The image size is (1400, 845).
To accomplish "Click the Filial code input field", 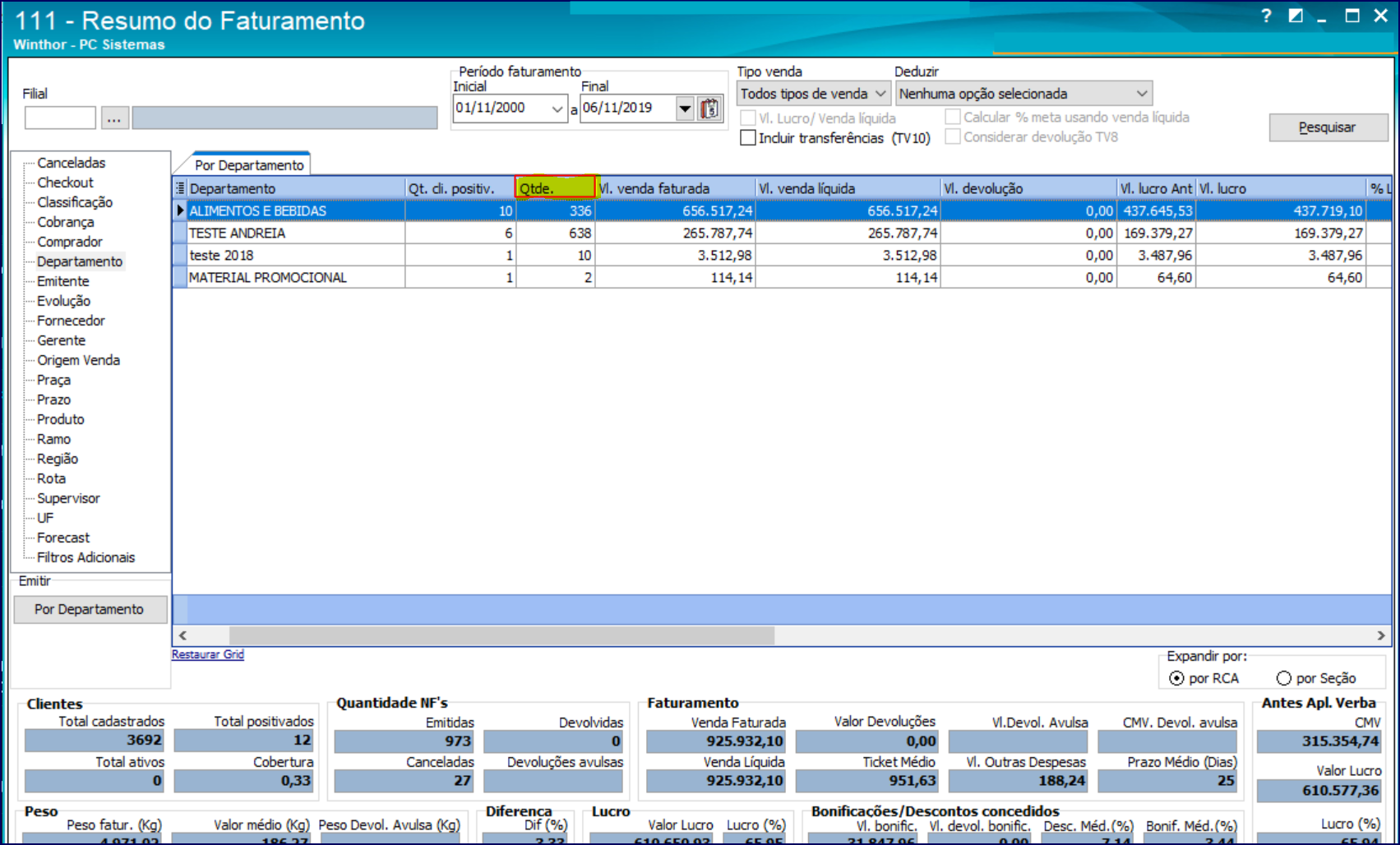I will 60,118.
